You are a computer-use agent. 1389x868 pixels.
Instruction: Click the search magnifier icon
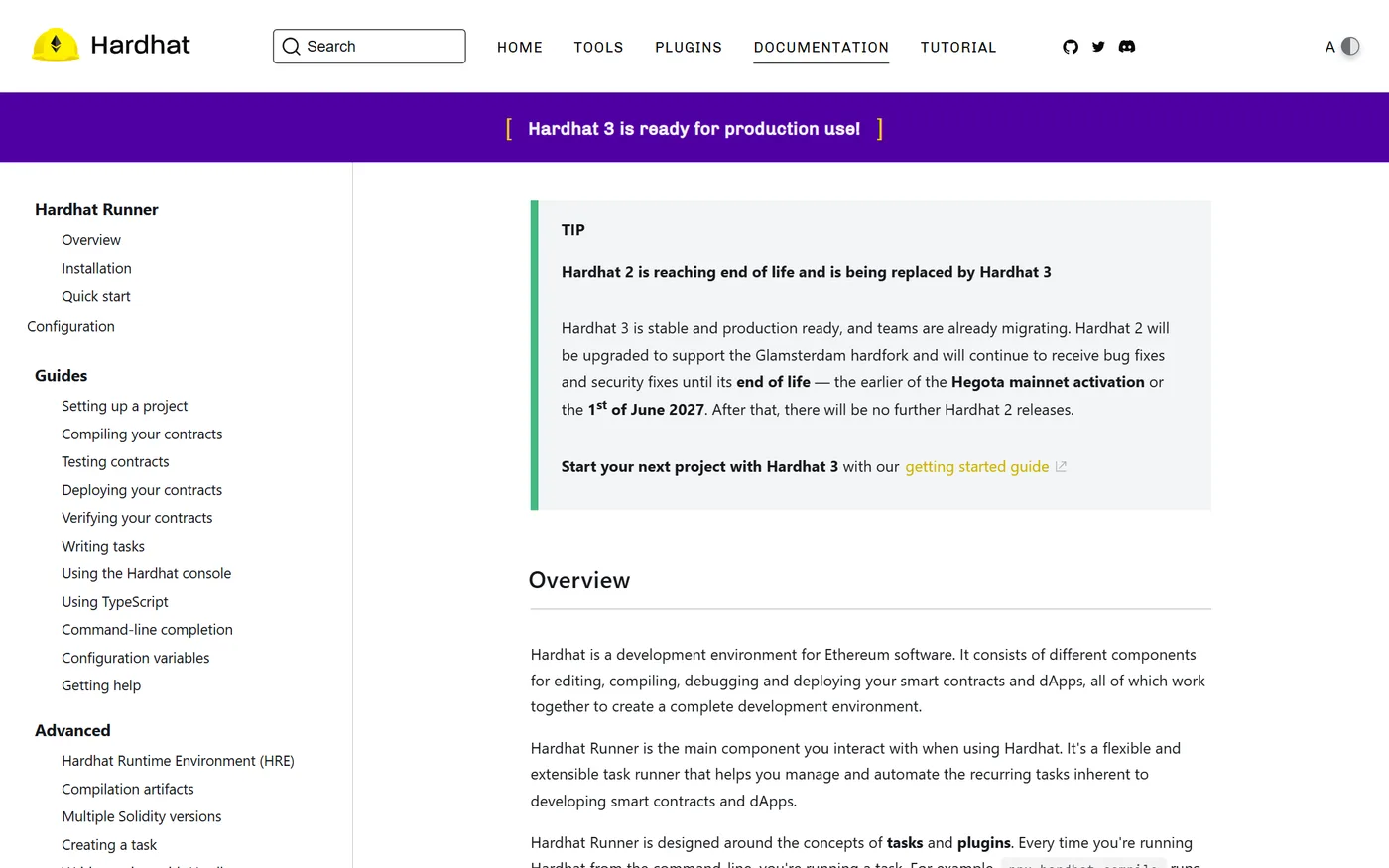click(x=291, y=47)
